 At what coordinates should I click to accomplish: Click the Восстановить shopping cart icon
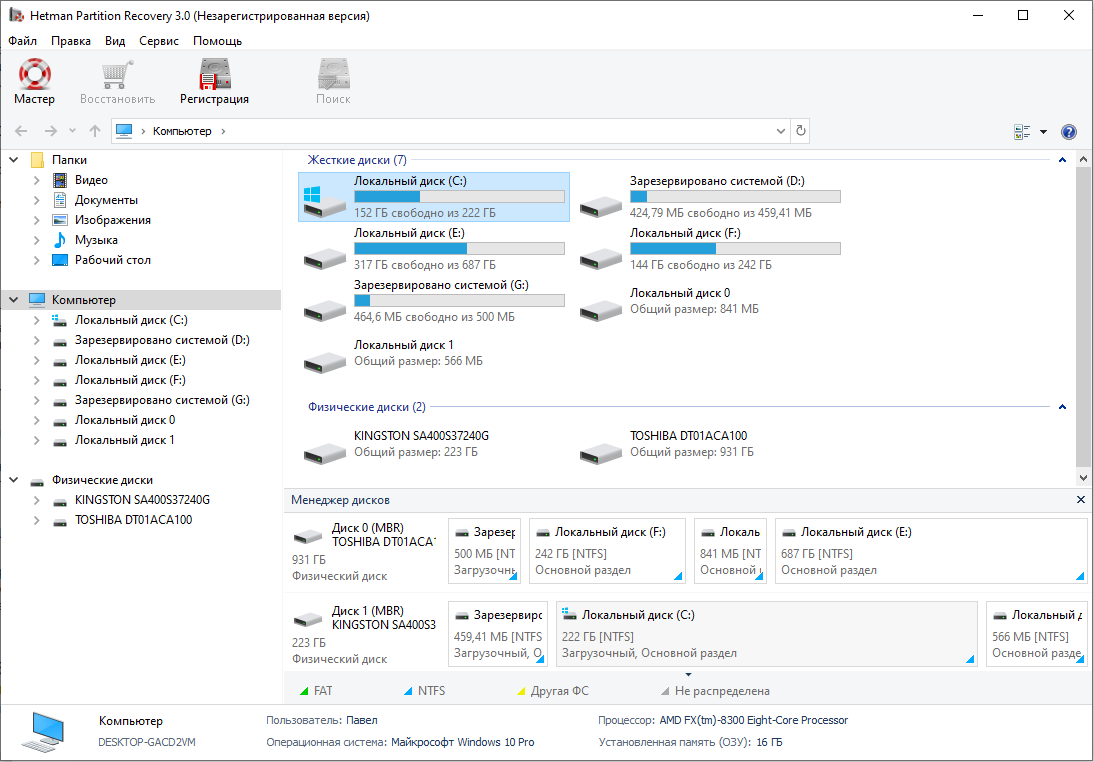(117, 75)
